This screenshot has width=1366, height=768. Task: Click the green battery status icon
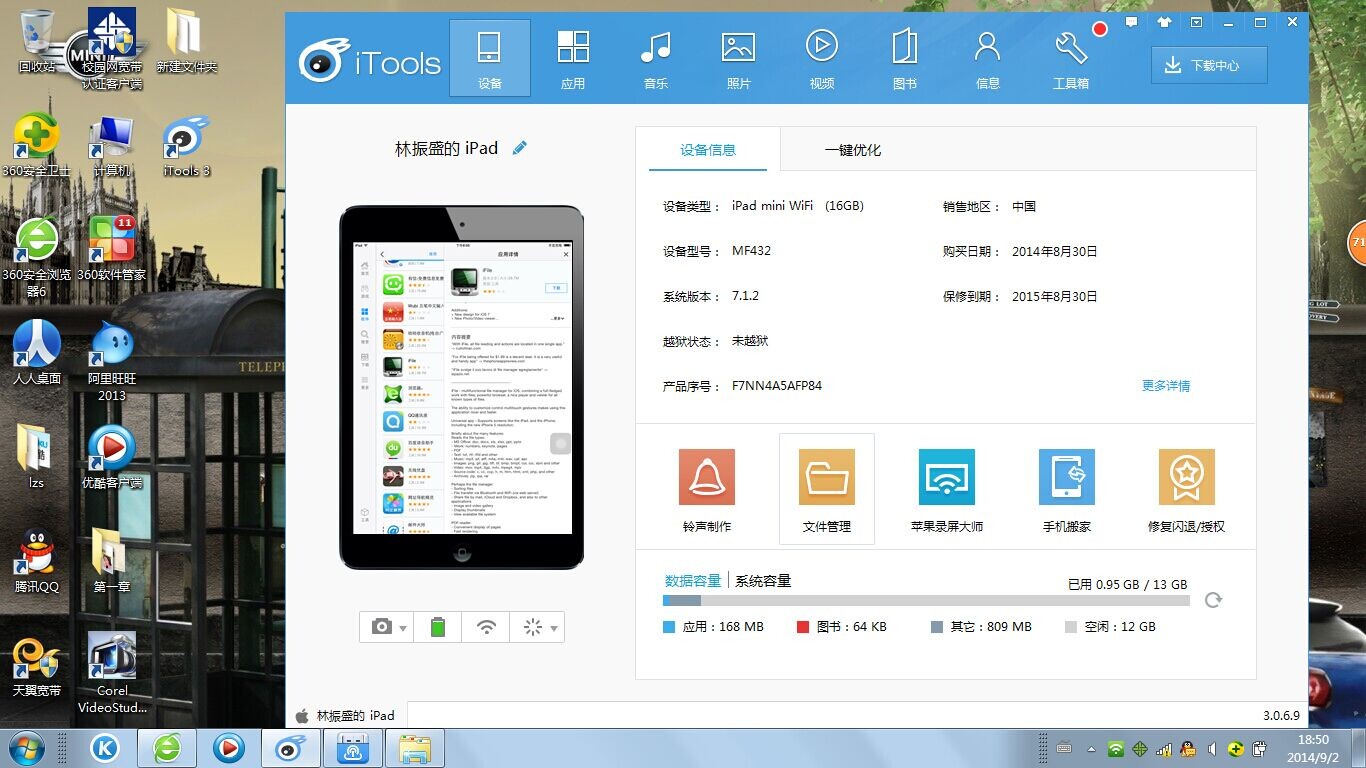(x=438, y=627)
